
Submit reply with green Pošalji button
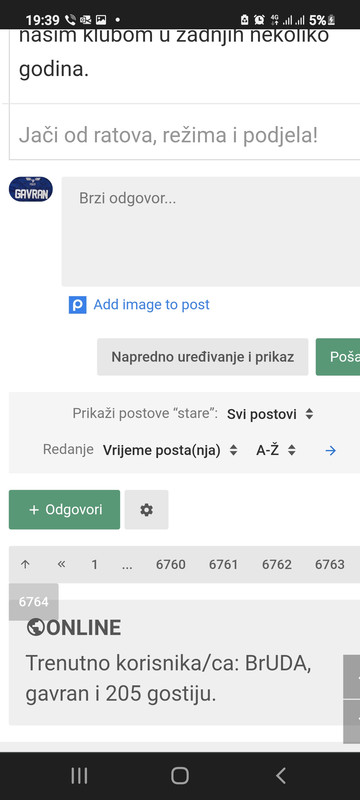[338, 357]
